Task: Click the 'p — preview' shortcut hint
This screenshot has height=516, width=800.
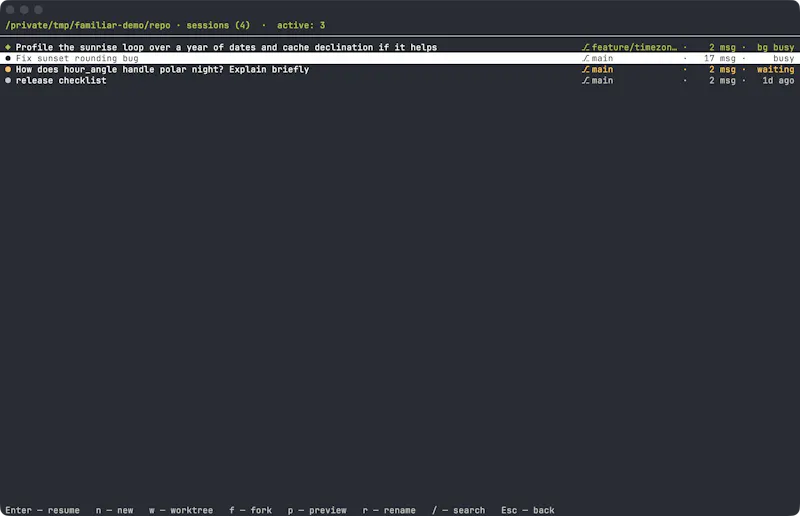Action: coord(317,510)
